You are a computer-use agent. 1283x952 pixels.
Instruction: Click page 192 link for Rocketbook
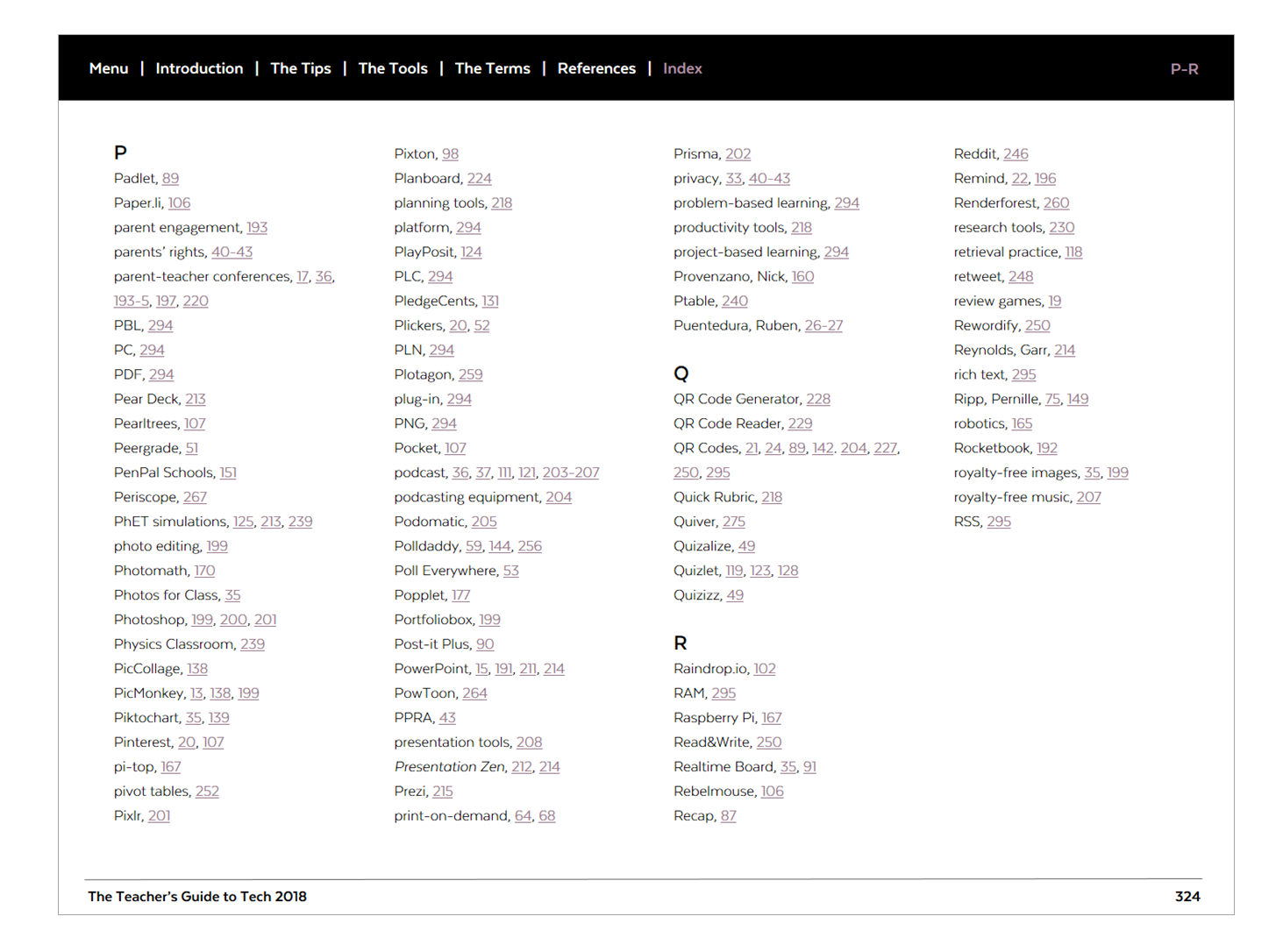tap(1047, 448)
